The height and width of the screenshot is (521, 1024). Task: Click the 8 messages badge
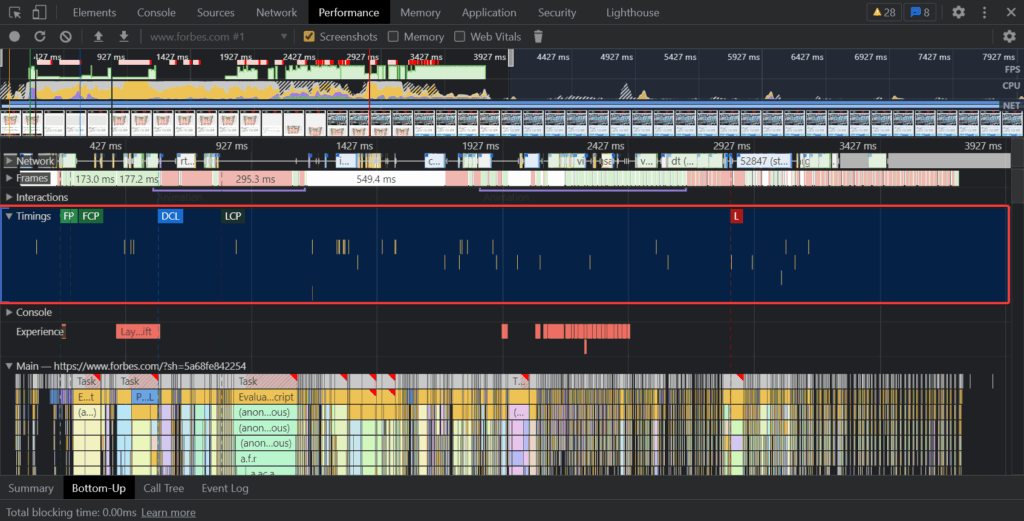pyautogui.click(x=920, y=12)
